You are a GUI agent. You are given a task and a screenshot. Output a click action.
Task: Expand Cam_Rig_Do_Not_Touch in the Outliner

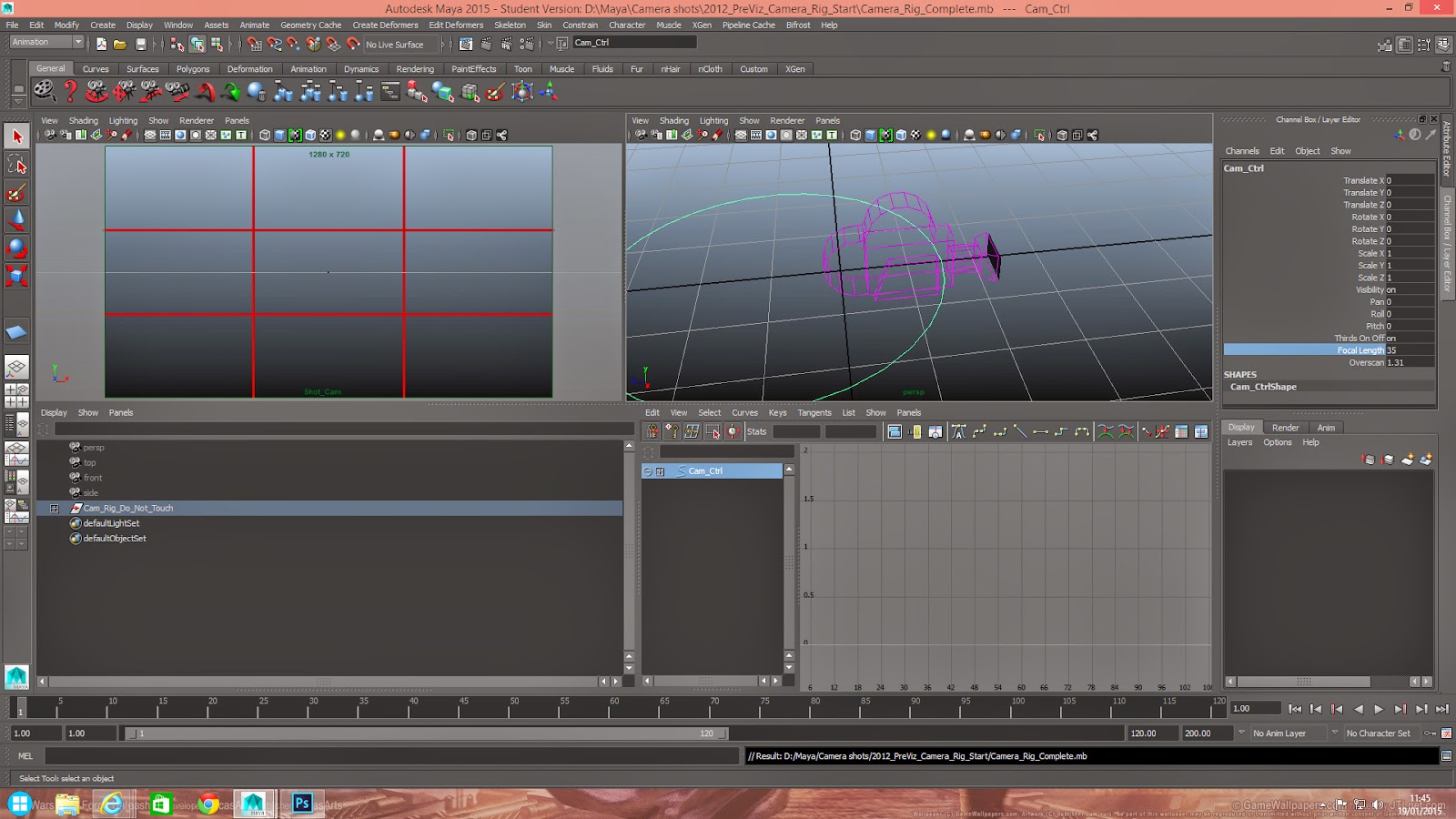(x=54, y=508)
